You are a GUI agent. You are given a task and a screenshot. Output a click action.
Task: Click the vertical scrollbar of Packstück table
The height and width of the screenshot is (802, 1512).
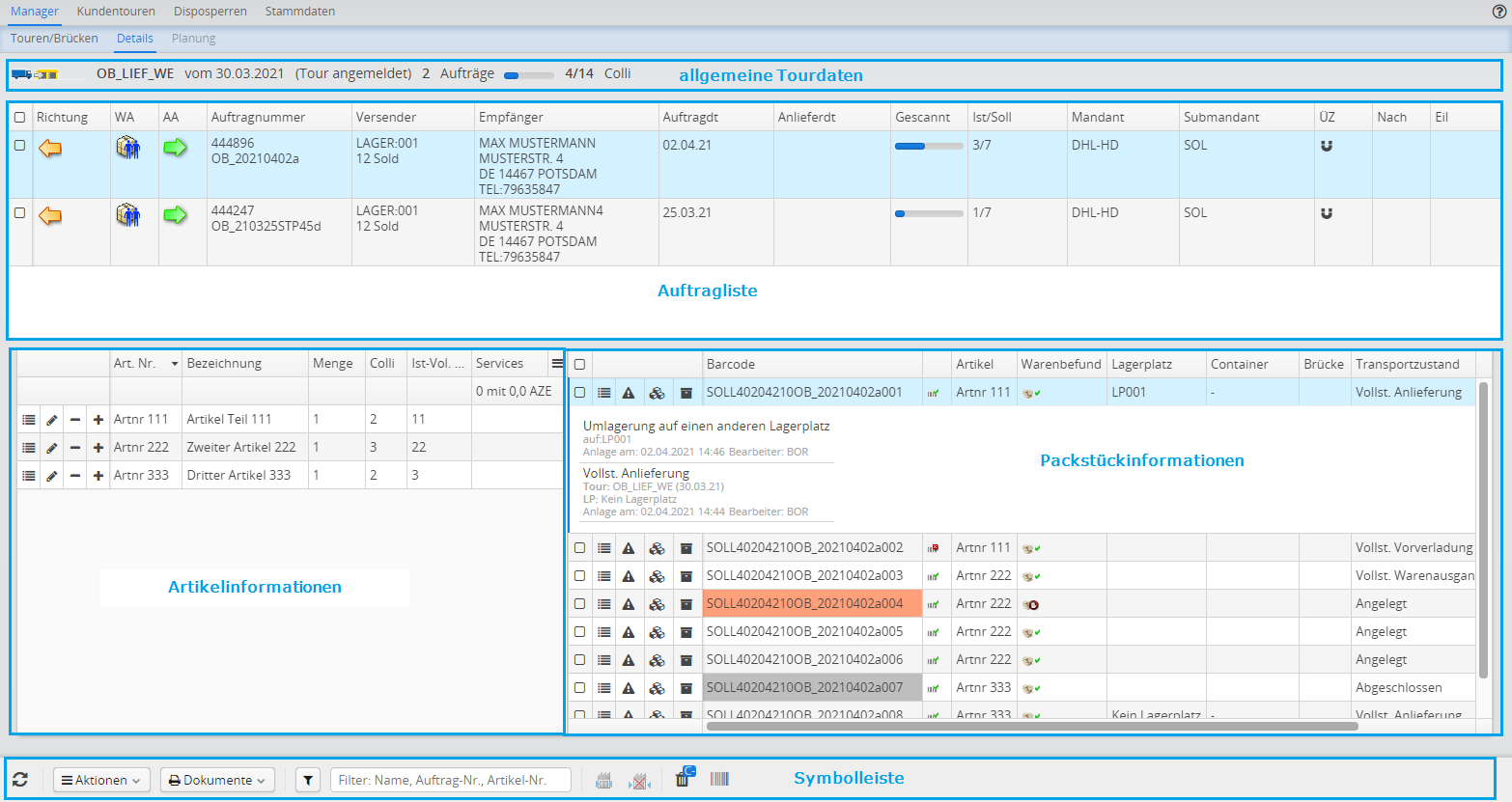tap(1484, 529)
